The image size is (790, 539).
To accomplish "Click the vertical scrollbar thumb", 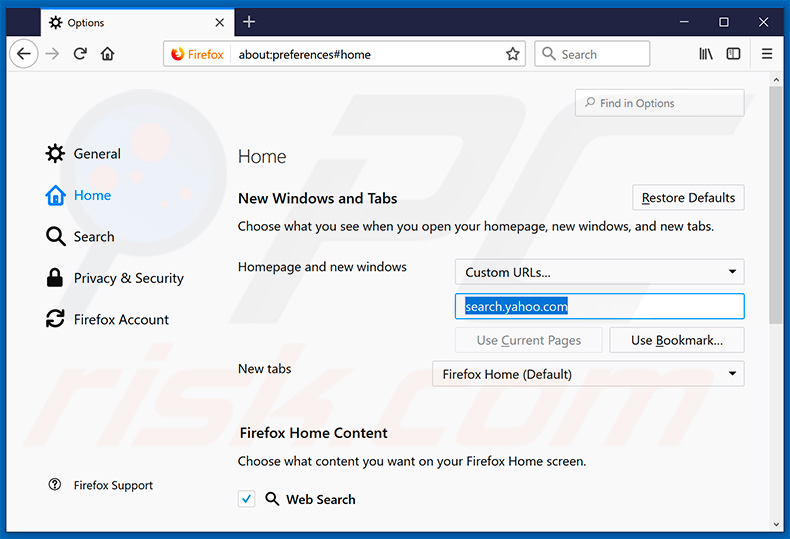I will [x=775, y=205].
